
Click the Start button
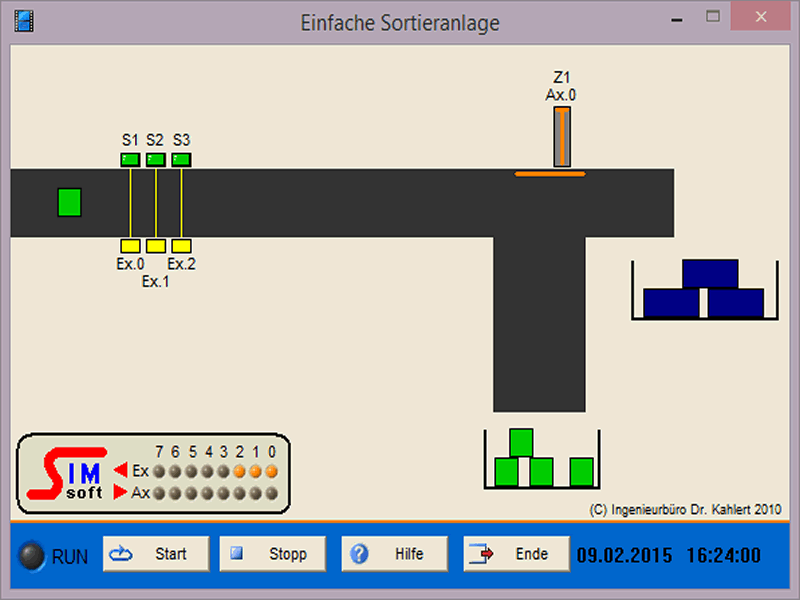tap(156, 554)
